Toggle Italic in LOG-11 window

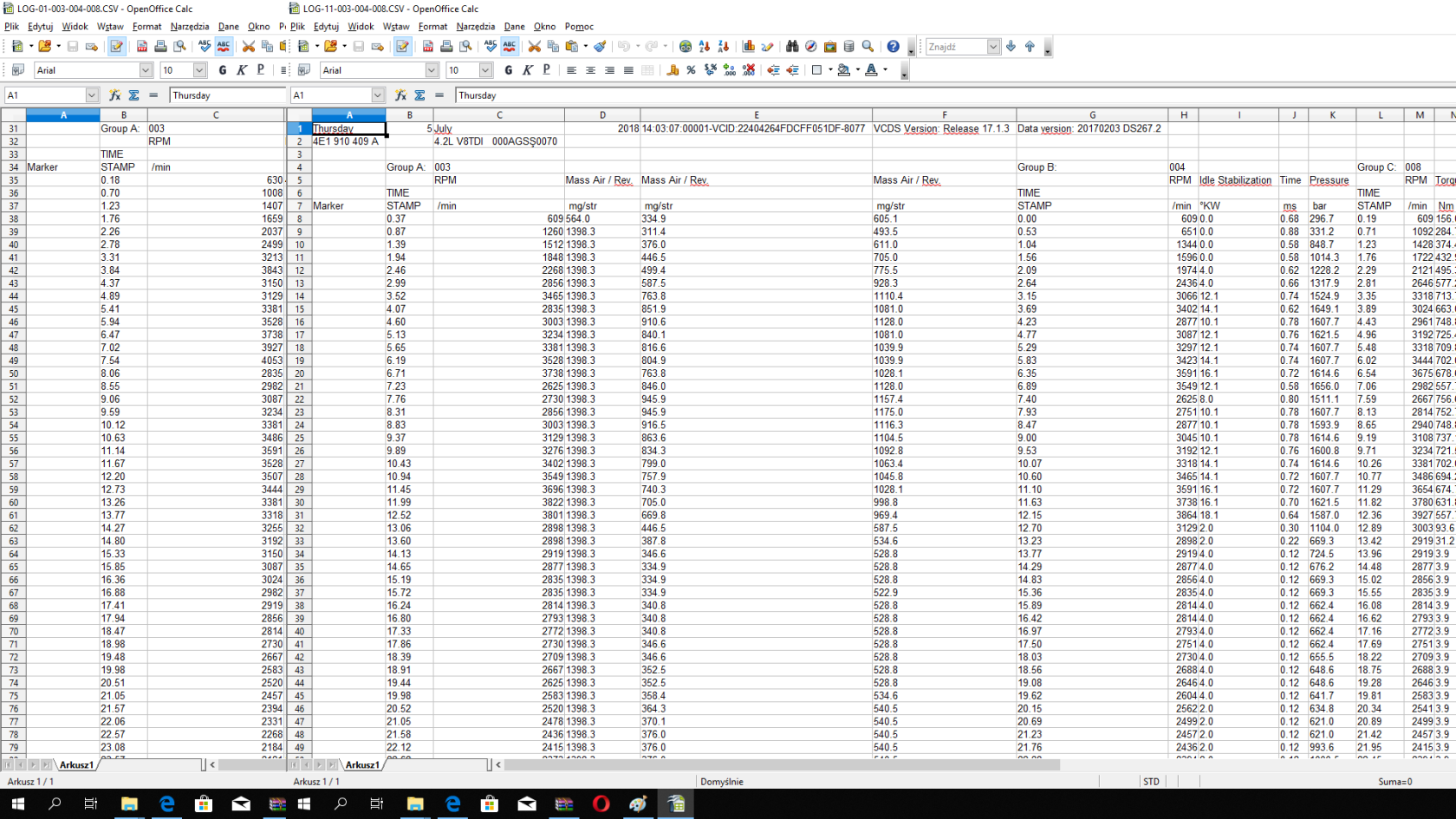tap(528, 70)
